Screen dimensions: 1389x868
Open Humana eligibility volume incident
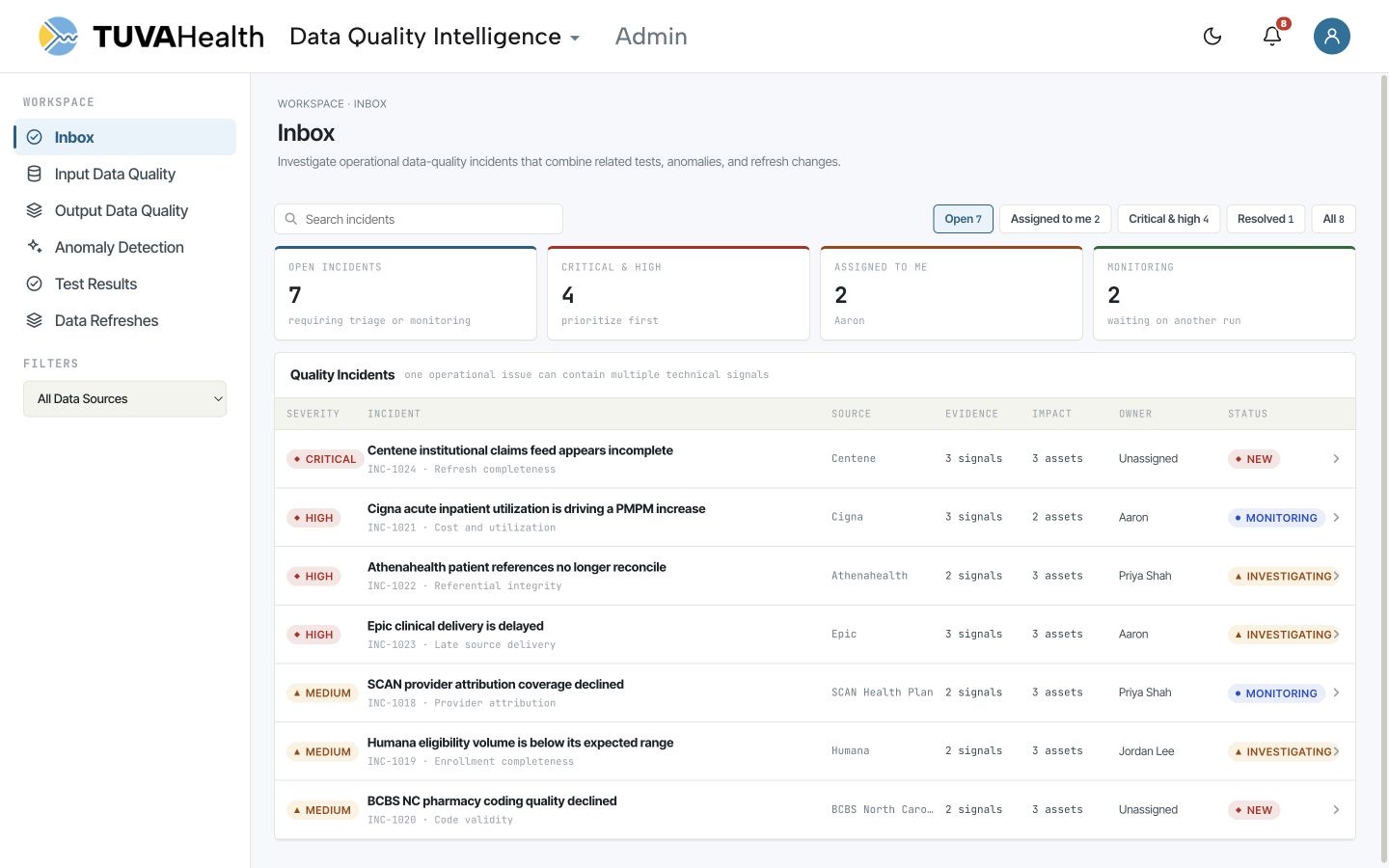pos(520,743)
